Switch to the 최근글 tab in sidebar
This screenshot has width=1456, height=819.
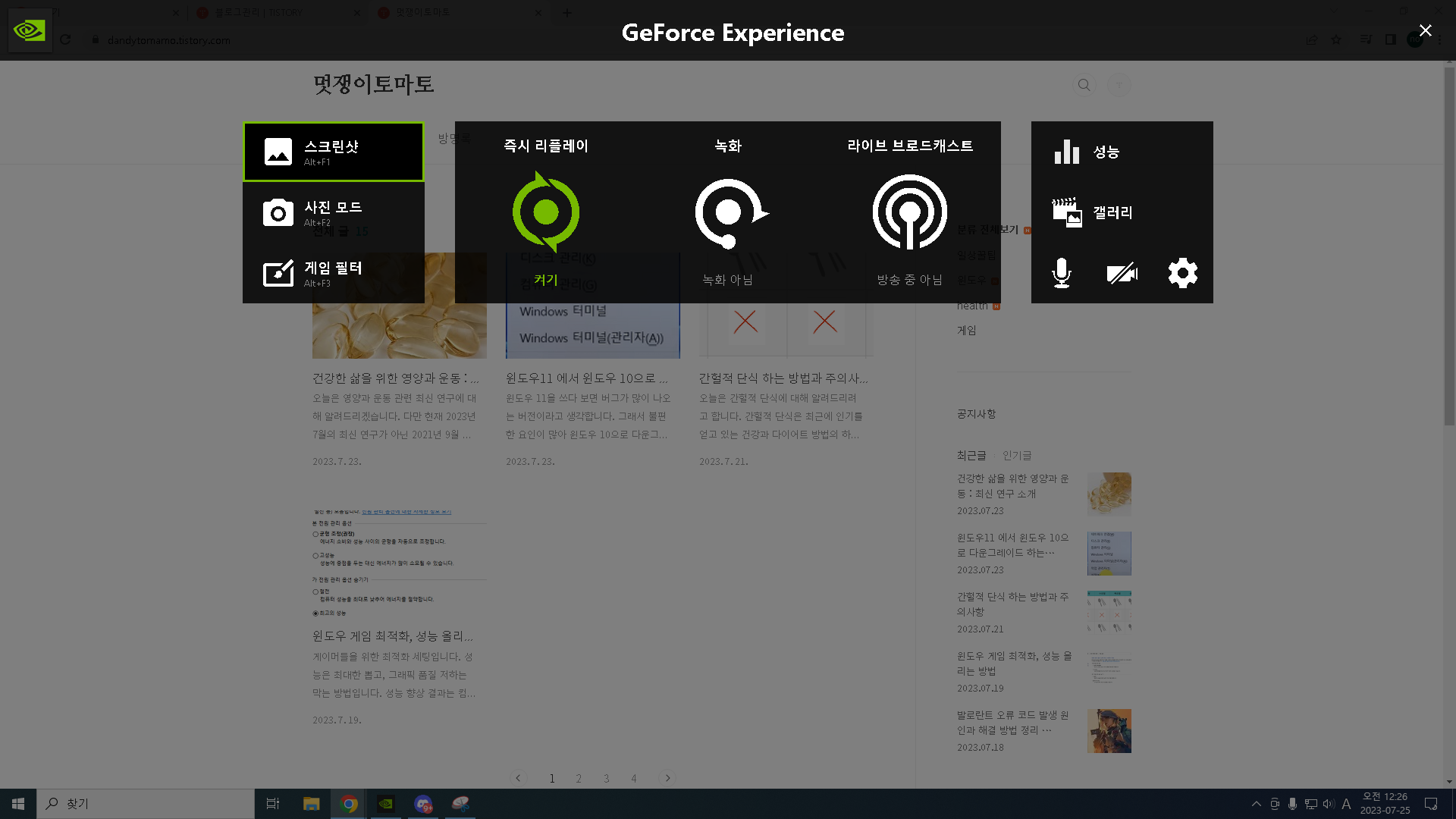[971, 455]
